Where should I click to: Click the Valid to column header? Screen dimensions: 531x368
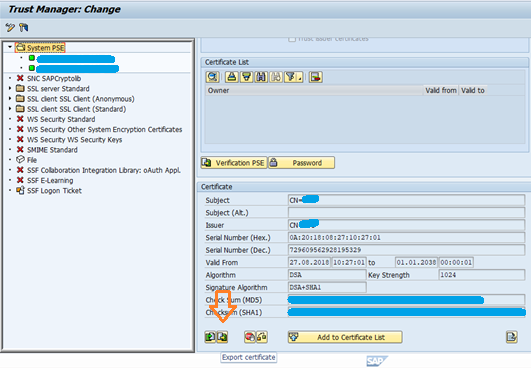pos(473,90)
